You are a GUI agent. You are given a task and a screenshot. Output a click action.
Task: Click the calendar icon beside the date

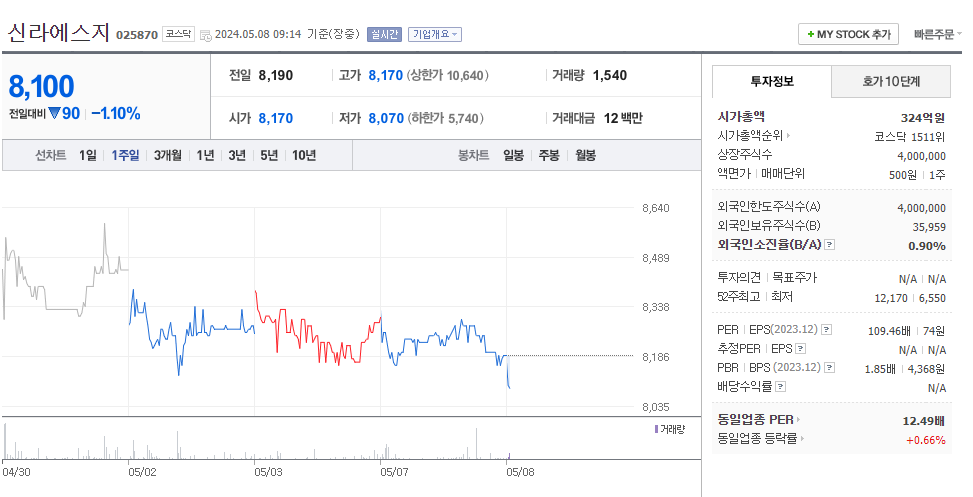(205, 35)
